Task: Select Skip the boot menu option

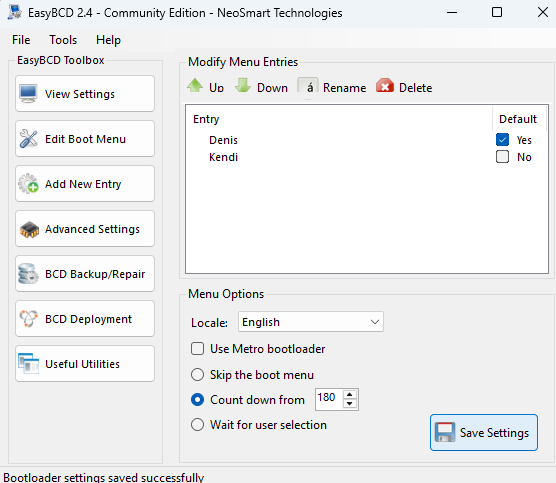Action: pos(198,374)
